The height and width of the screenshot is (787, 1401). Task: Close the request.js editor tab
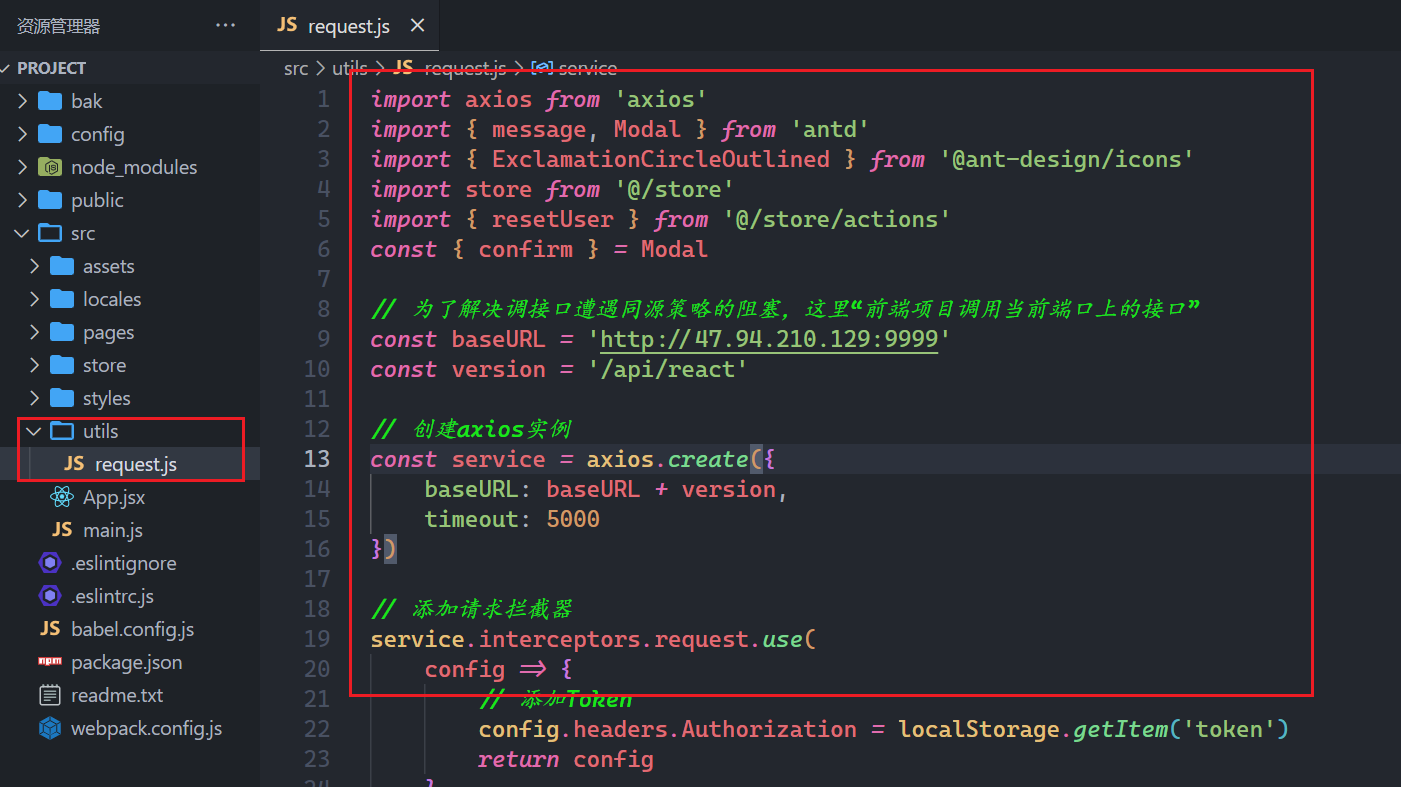(x=417, y=26)
